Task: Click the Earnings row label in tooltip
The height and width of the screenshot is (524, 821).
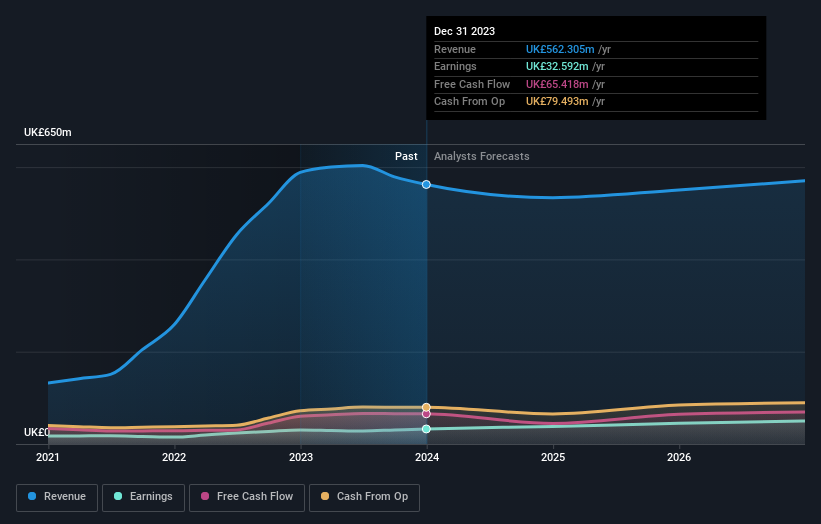Action: (455, 66)
